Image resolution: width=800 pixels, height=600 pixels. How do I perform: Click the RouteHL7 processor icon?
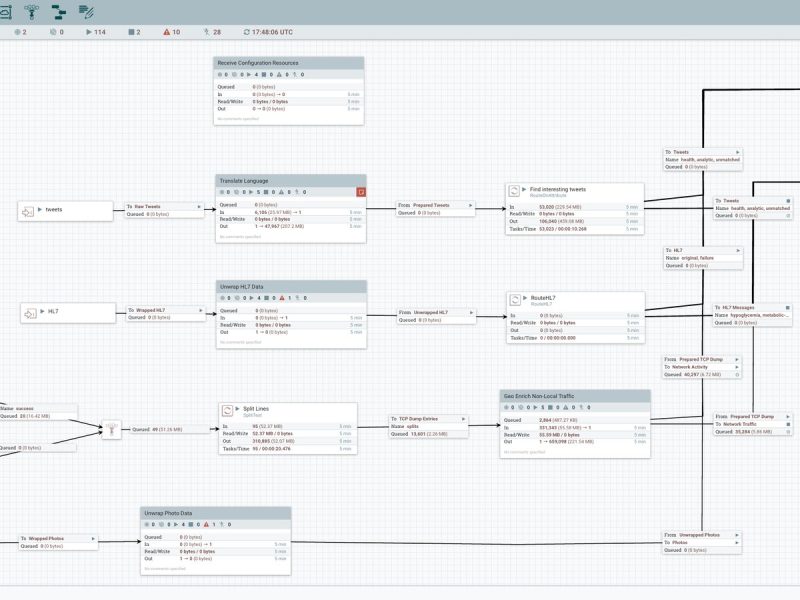pyautogui.click(x=515, y=300)
